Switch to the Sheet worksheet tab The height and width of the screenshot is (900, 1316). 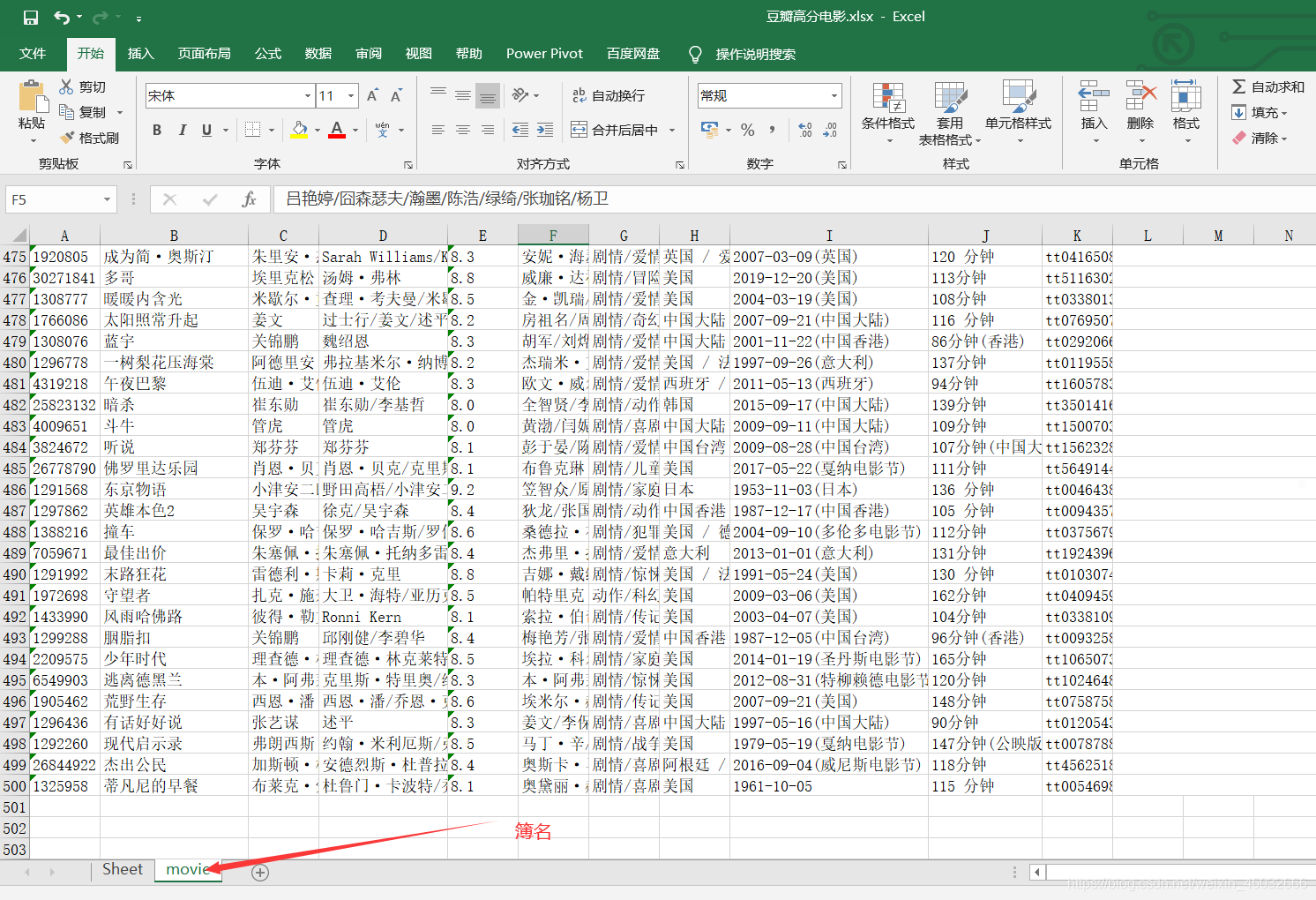(x=123, y=870)
